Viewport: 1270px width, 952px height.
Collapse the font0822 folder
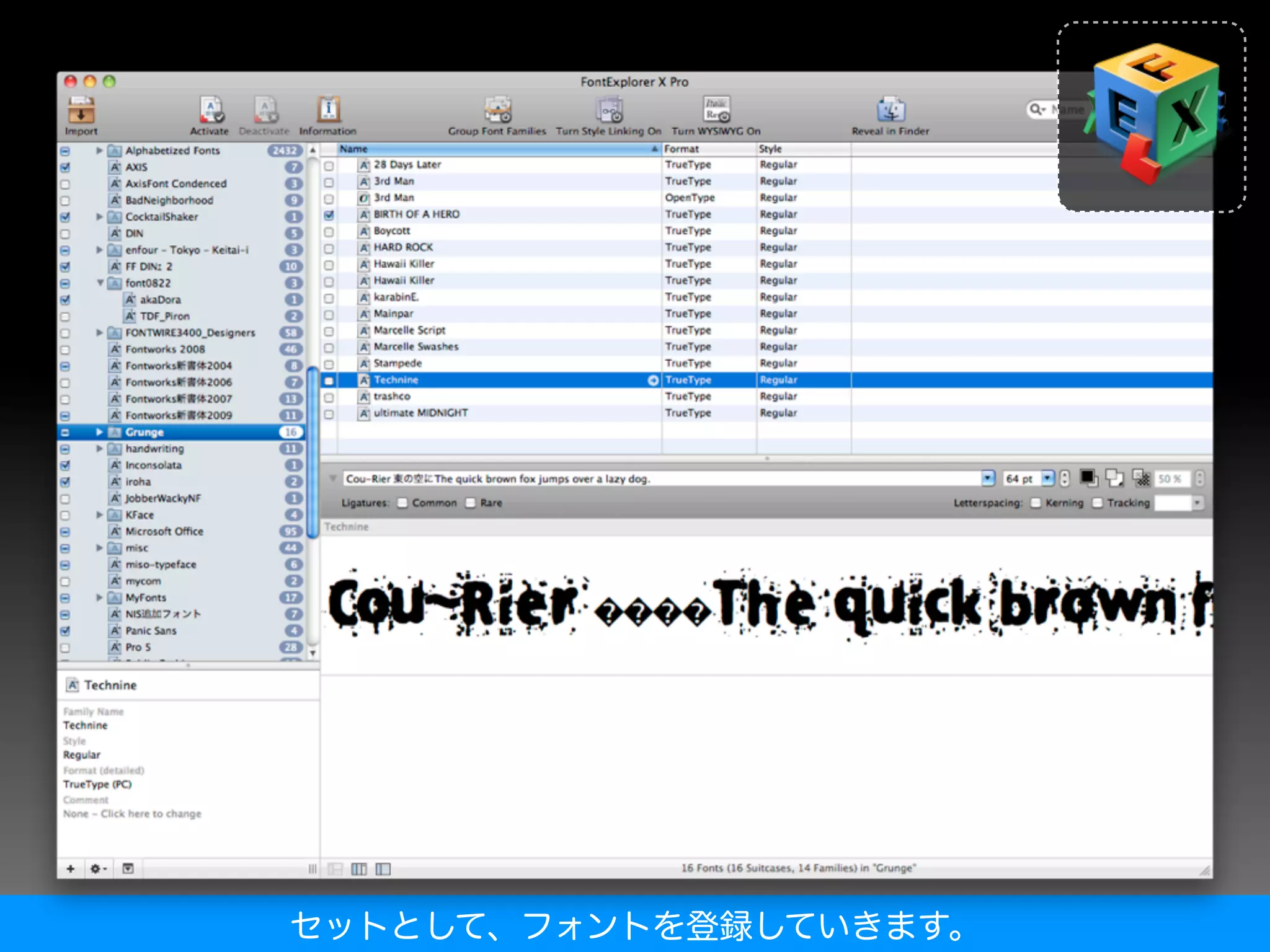(100, 283)
